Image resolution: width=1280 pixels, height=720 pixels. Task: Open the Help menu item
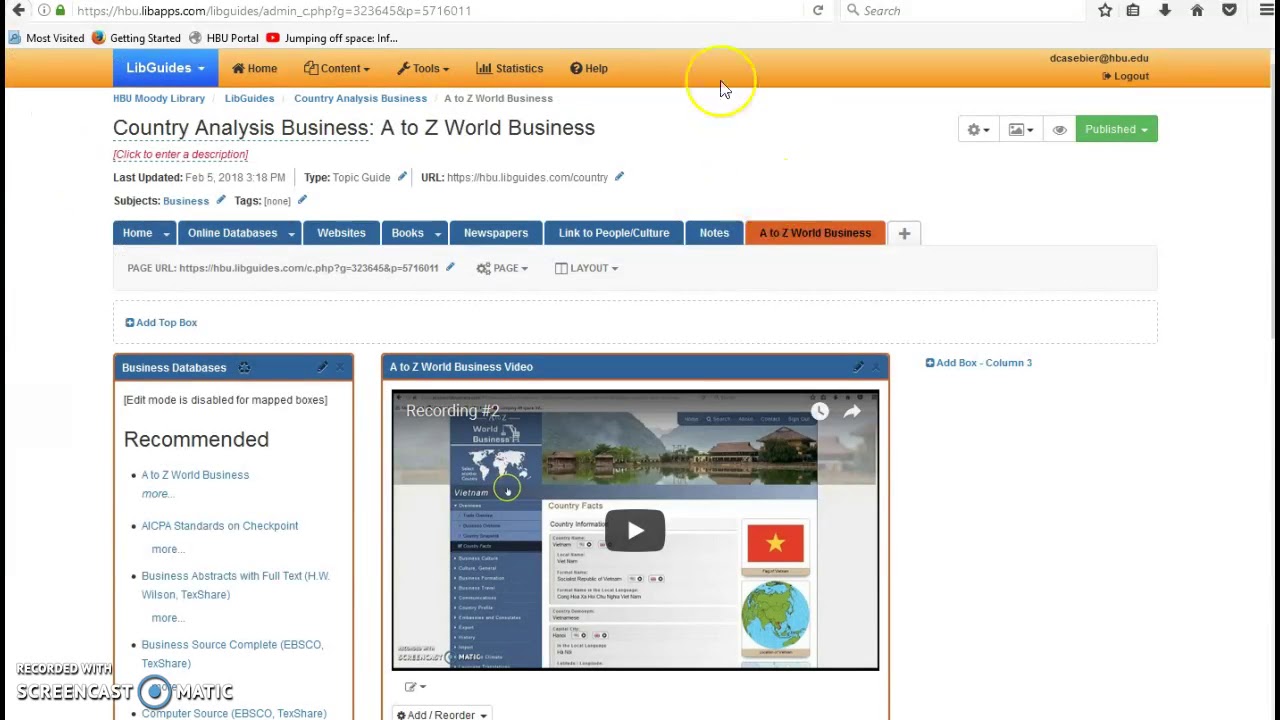coord(589,68)
